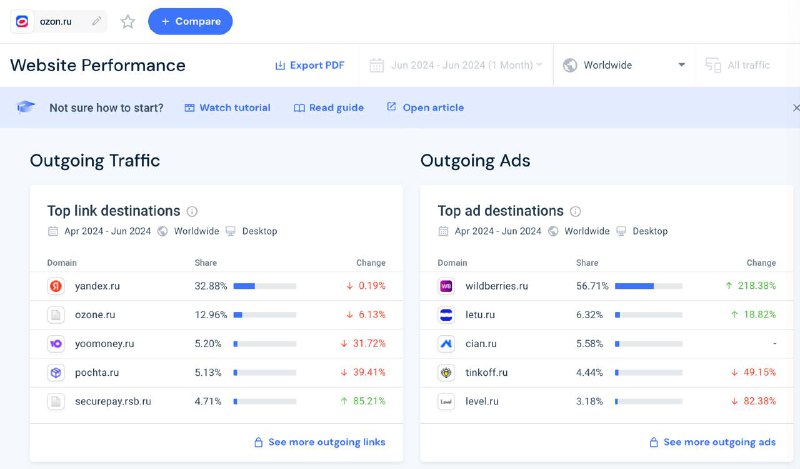The height and width of the screenshot is (469, 800).
Task: Show info for Top link destinations
Action: (x=192, y=211)
